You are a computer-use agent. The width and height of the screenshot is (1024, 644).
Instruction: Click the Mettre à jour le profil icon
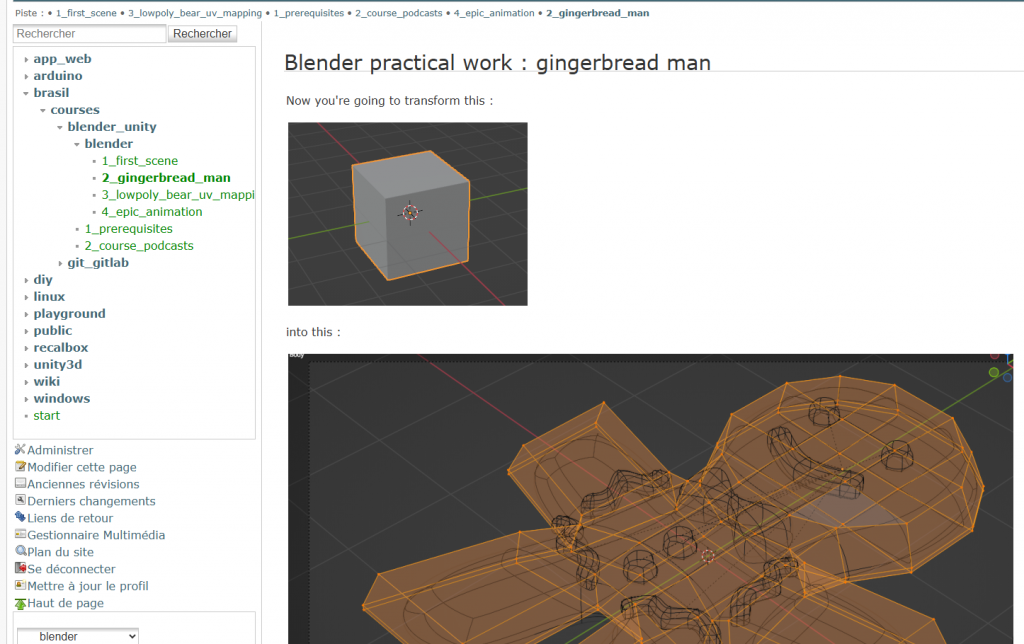[x=20, y=585]
